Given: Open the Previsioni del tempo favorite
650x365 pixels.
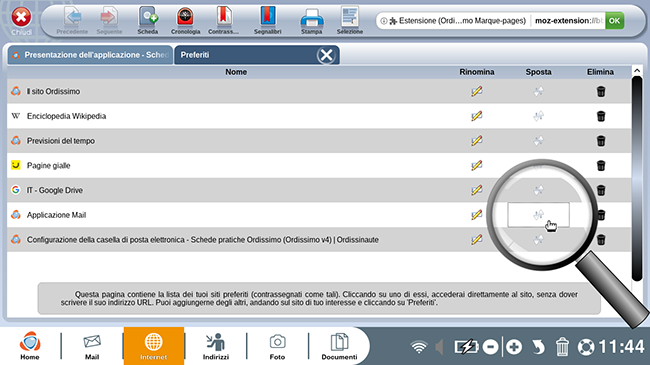Looking at the screenshot, I should [61, 141].
